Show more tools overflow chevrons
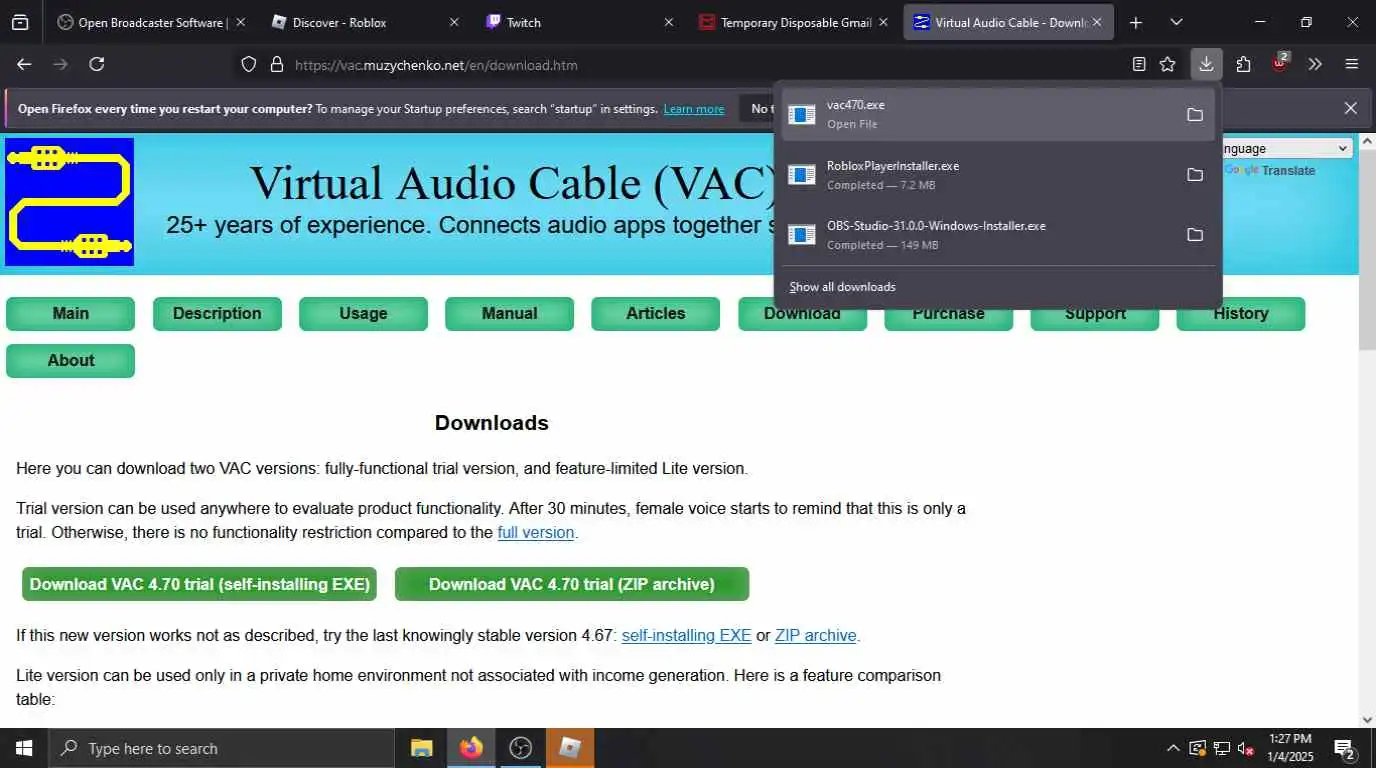Image resolution: width=1376 pixels, height=768 pixels. click(1315, 64)
